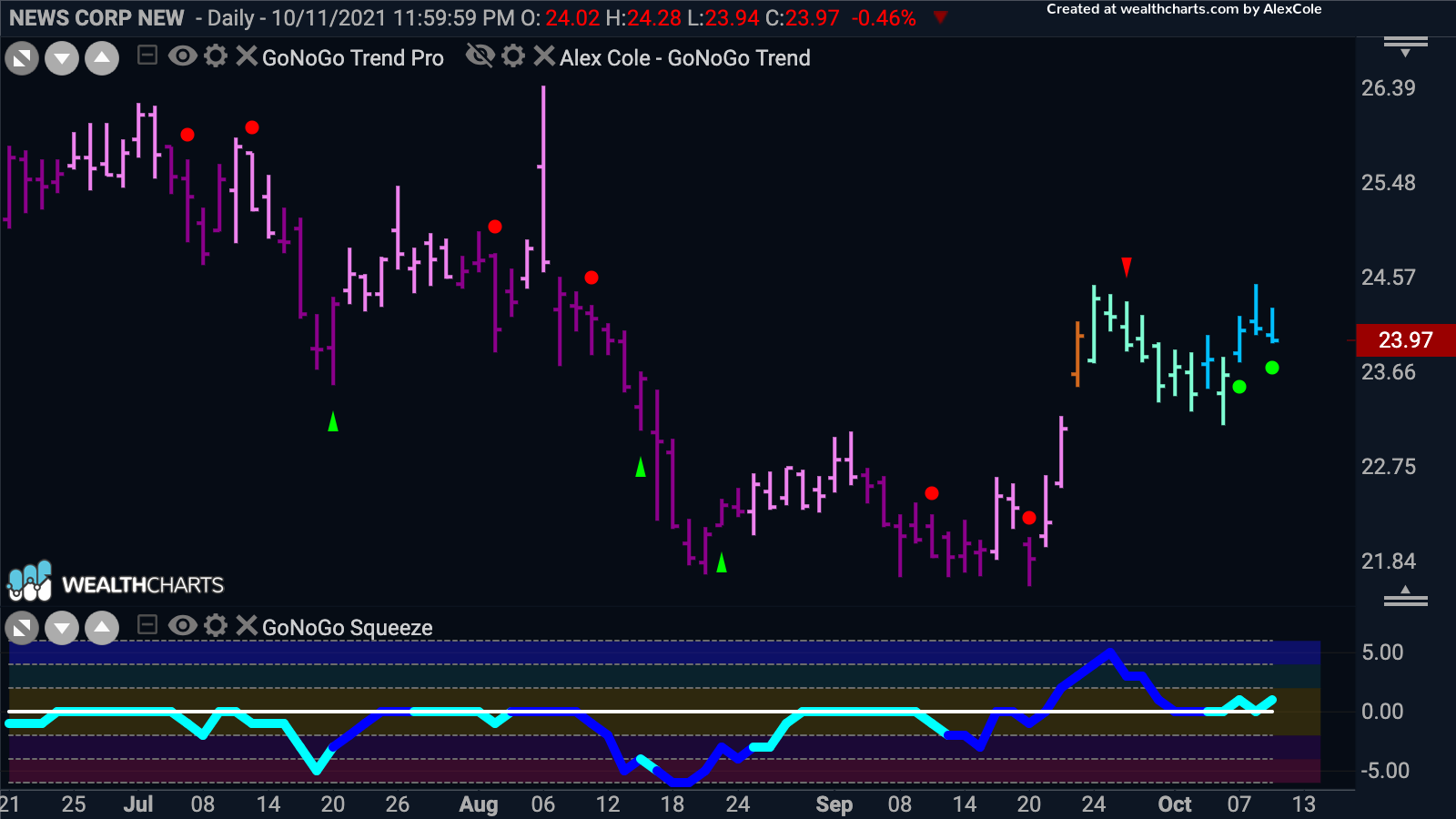Viewport: 1456px width, 819px height.
Task: Click the green up-triangle marker near Aug 24
Action: (x=722, y=563)
